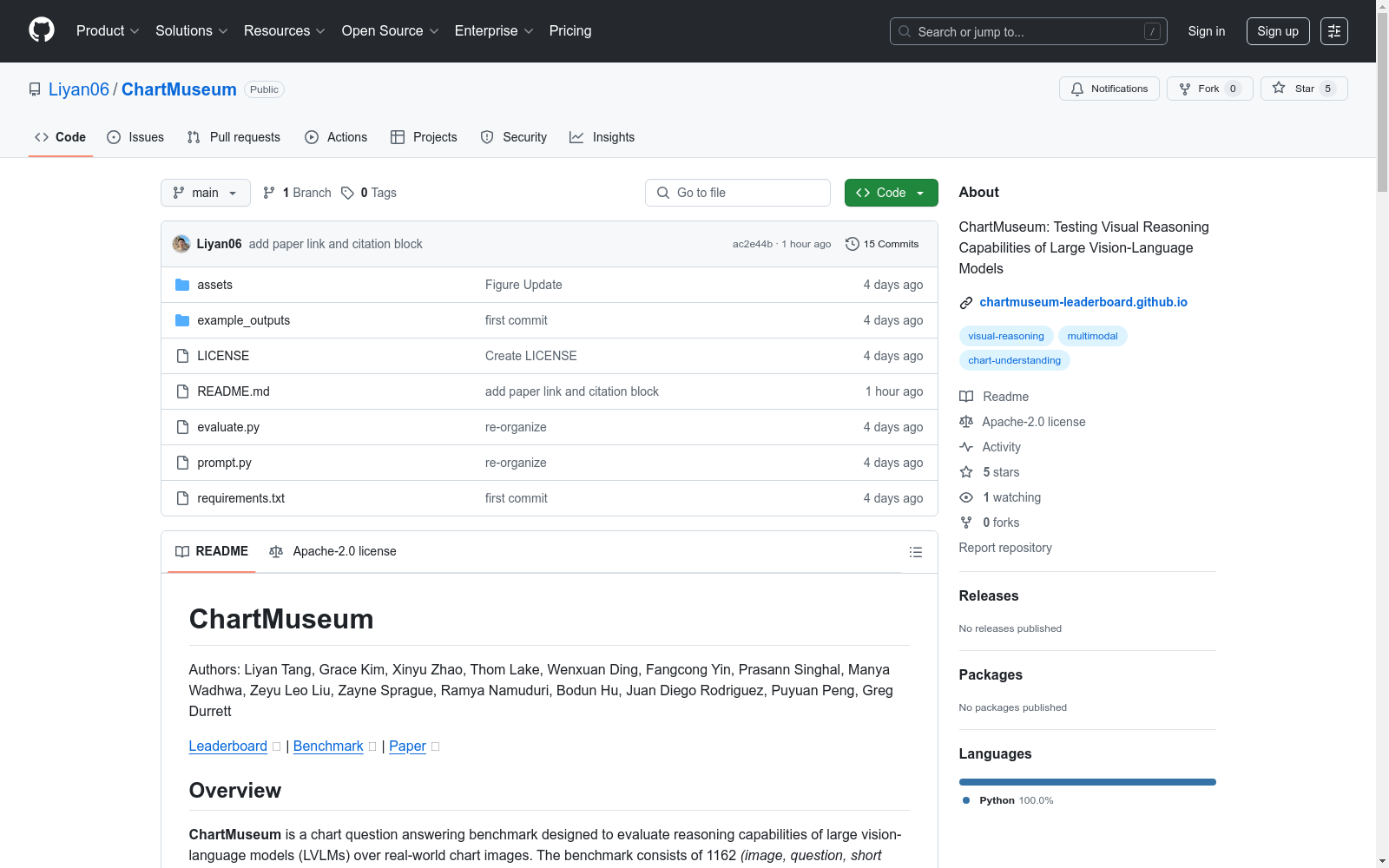Image resolution: width=1389 pixels, height=868 pixels.
Task: Click the Activity pulse icon
Action: [x=966, y=447]
